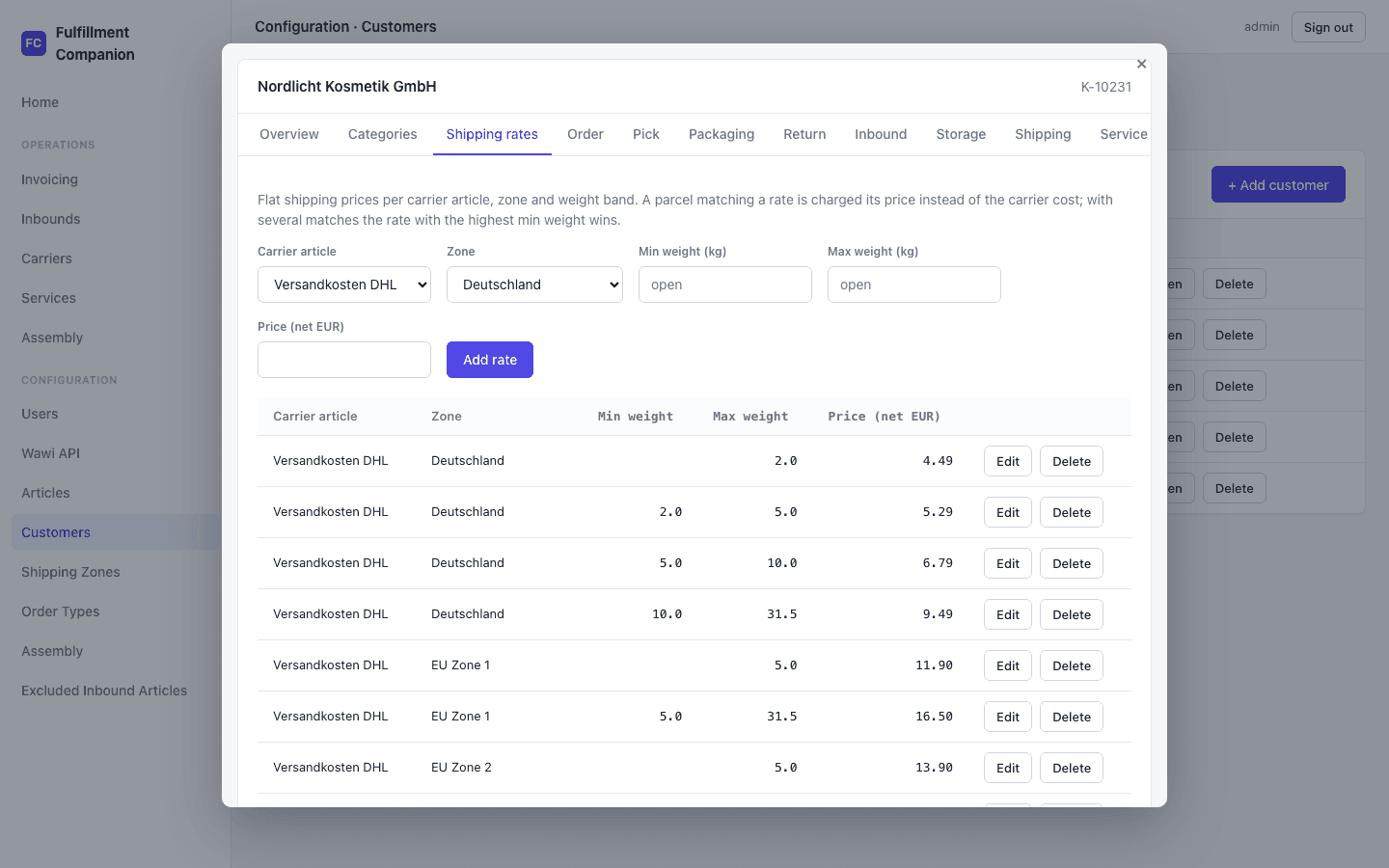Click Sign out in the top bar
This screenshot has height=868, width=1389.
pos(1328,27)
